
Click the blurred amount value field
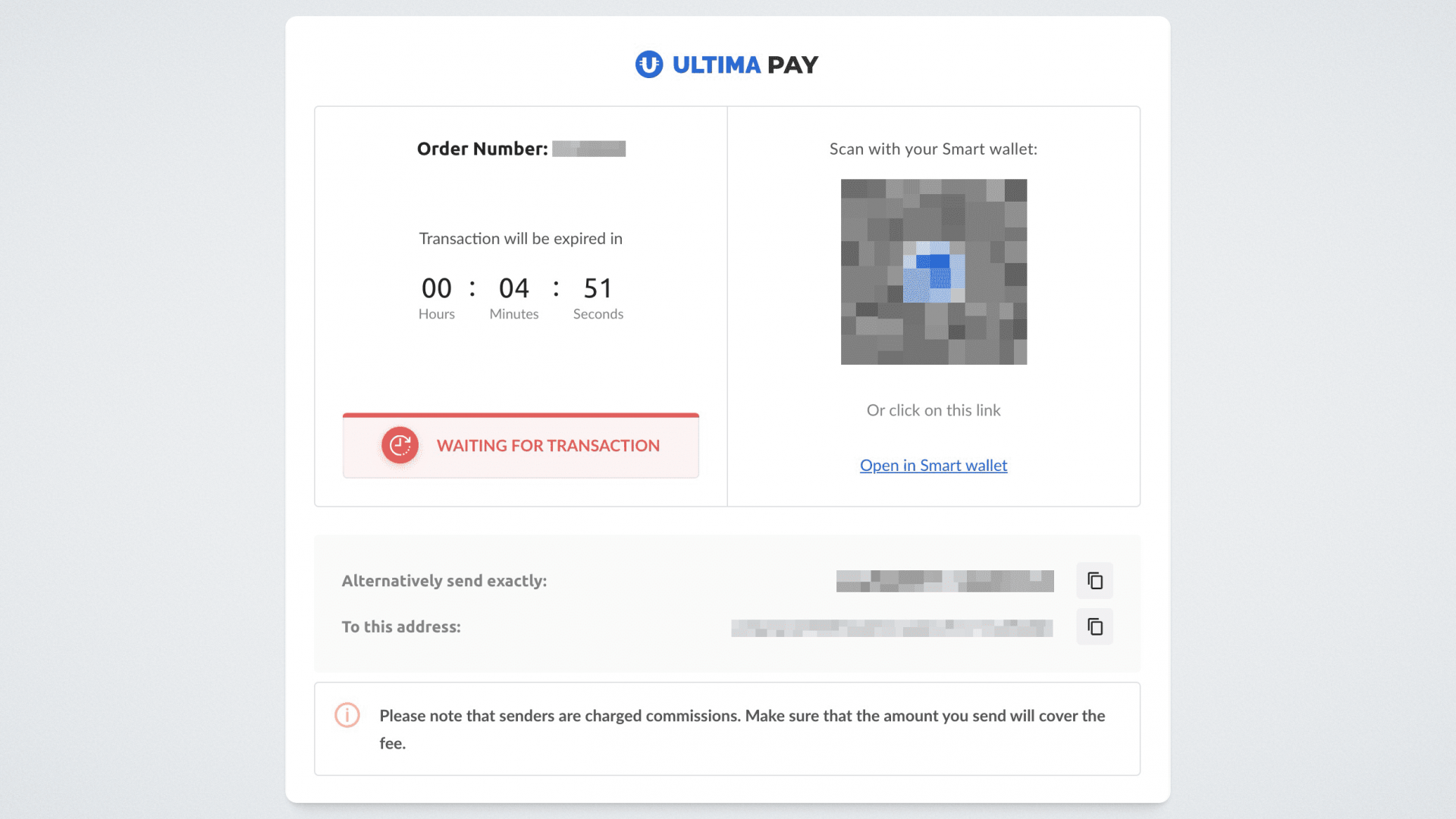pyautogui.click(x=944, y=581)
